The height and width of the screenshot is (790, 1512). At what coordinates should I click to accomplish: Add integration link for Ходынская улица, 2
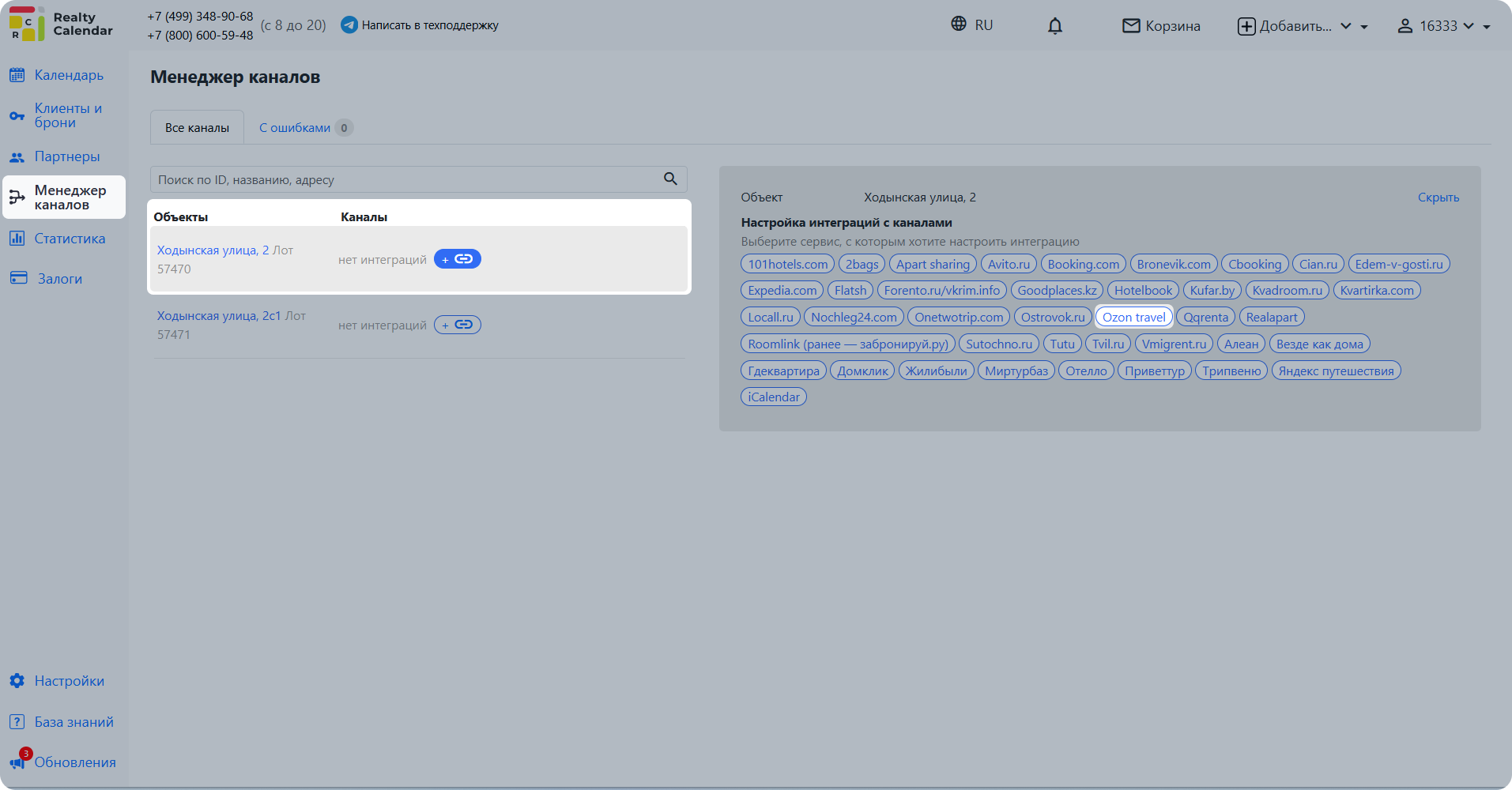pos(458,259)
